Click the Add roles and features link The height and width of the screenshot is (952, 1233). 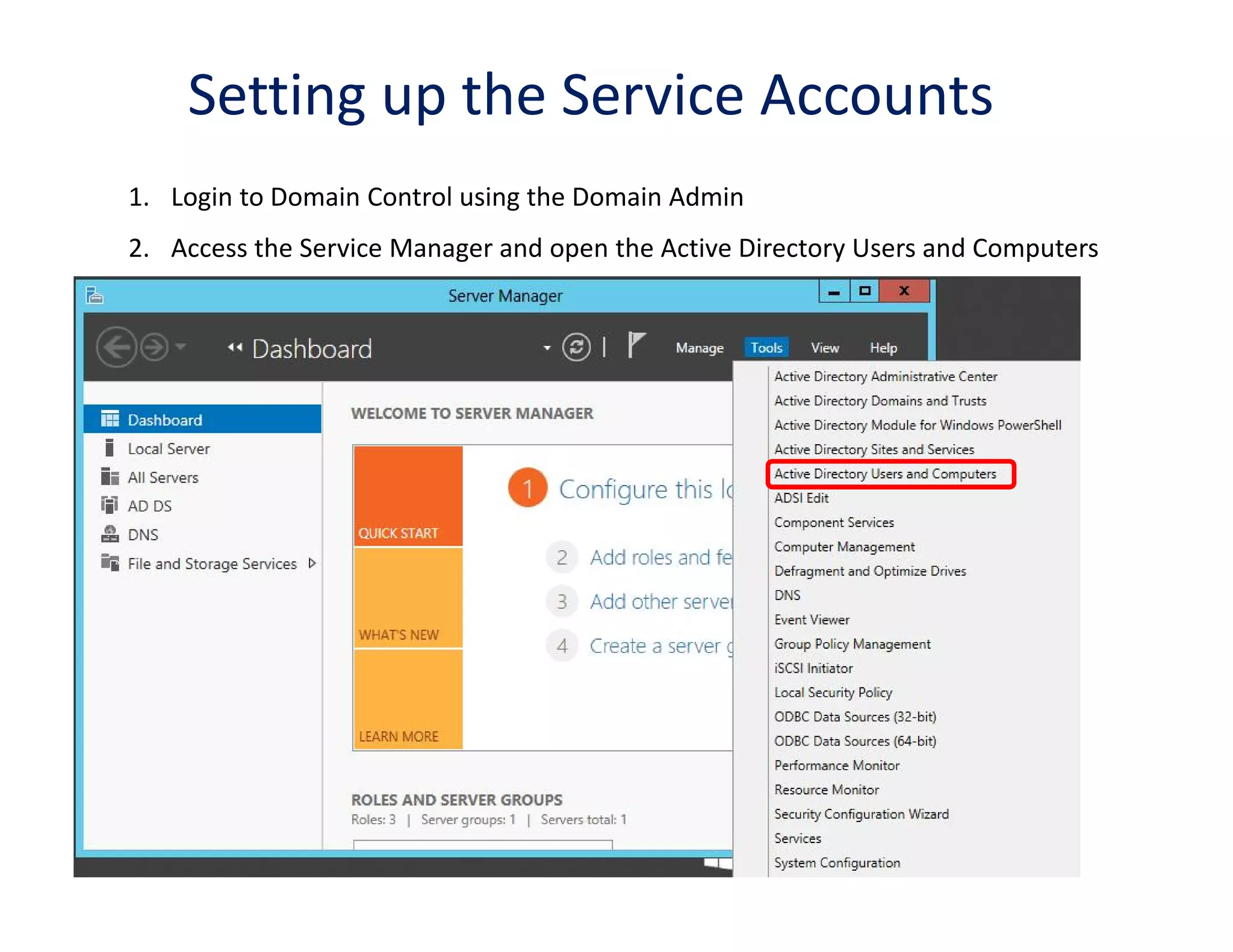point(661,557)
